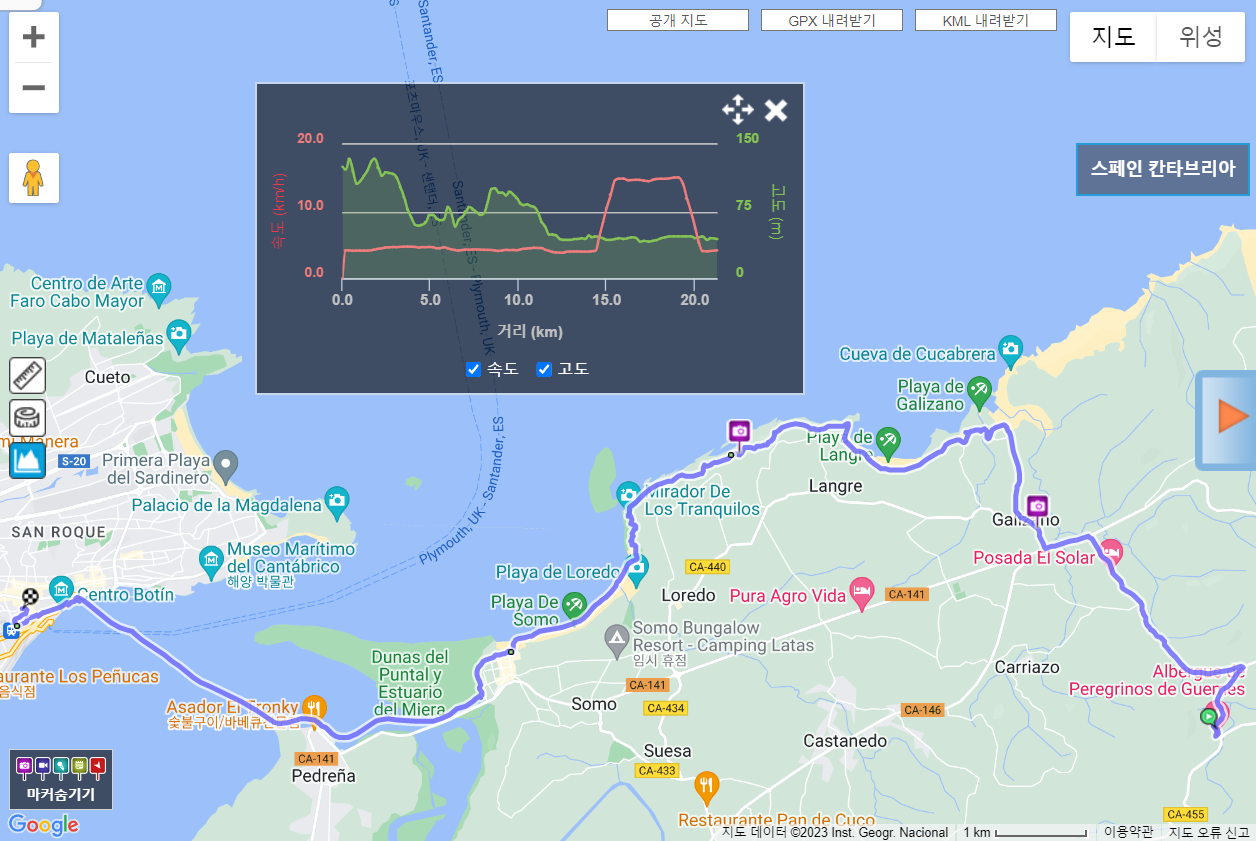
Task: Open Playa De Somo beach pin
Action: (573, 604)
